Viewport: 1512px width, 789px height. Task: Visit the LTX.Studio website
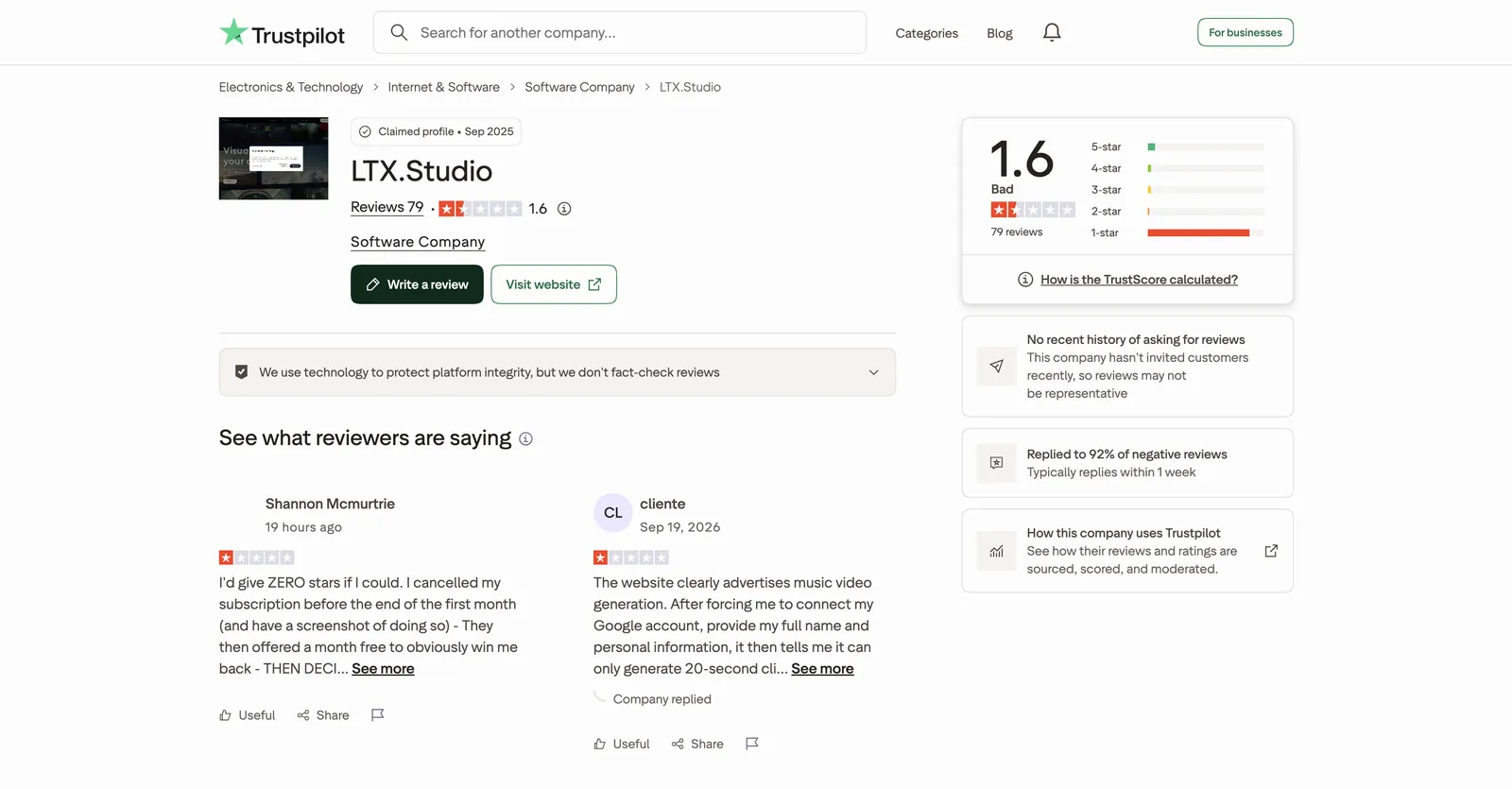pos(554,284)
